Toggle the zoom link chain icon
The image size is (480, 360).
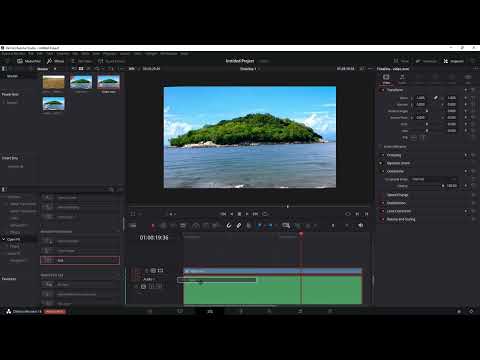(x=436, y=98)
